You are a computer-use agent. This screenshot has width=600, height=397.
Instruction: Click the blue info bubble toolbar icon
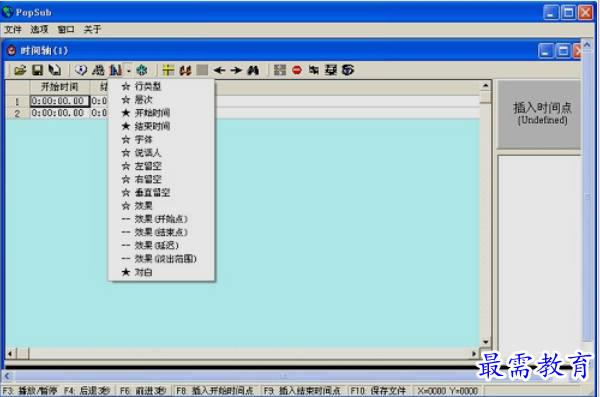point(81,70)
